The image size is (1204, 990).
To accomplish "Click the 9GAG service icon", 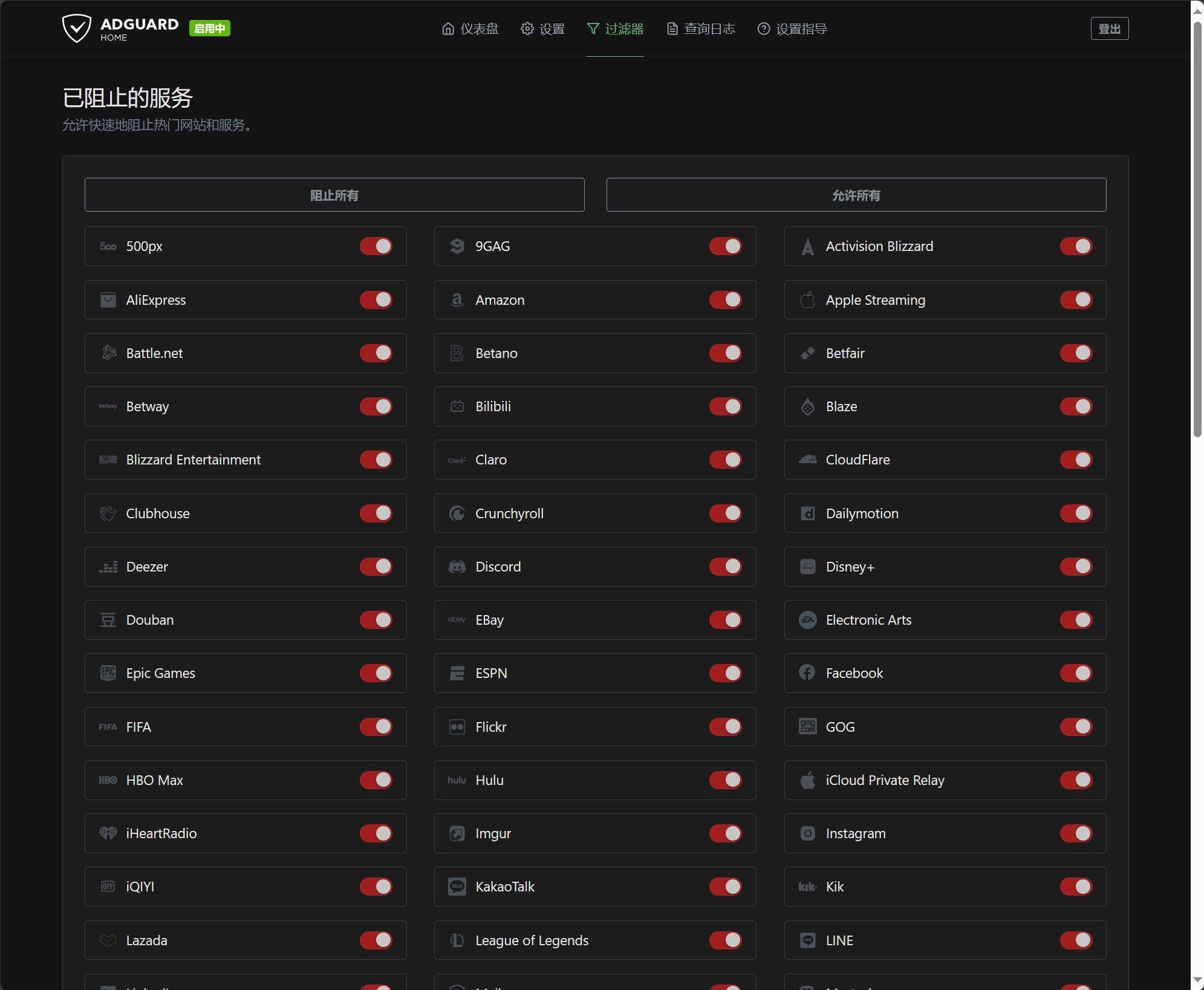I will pos(457,246).
